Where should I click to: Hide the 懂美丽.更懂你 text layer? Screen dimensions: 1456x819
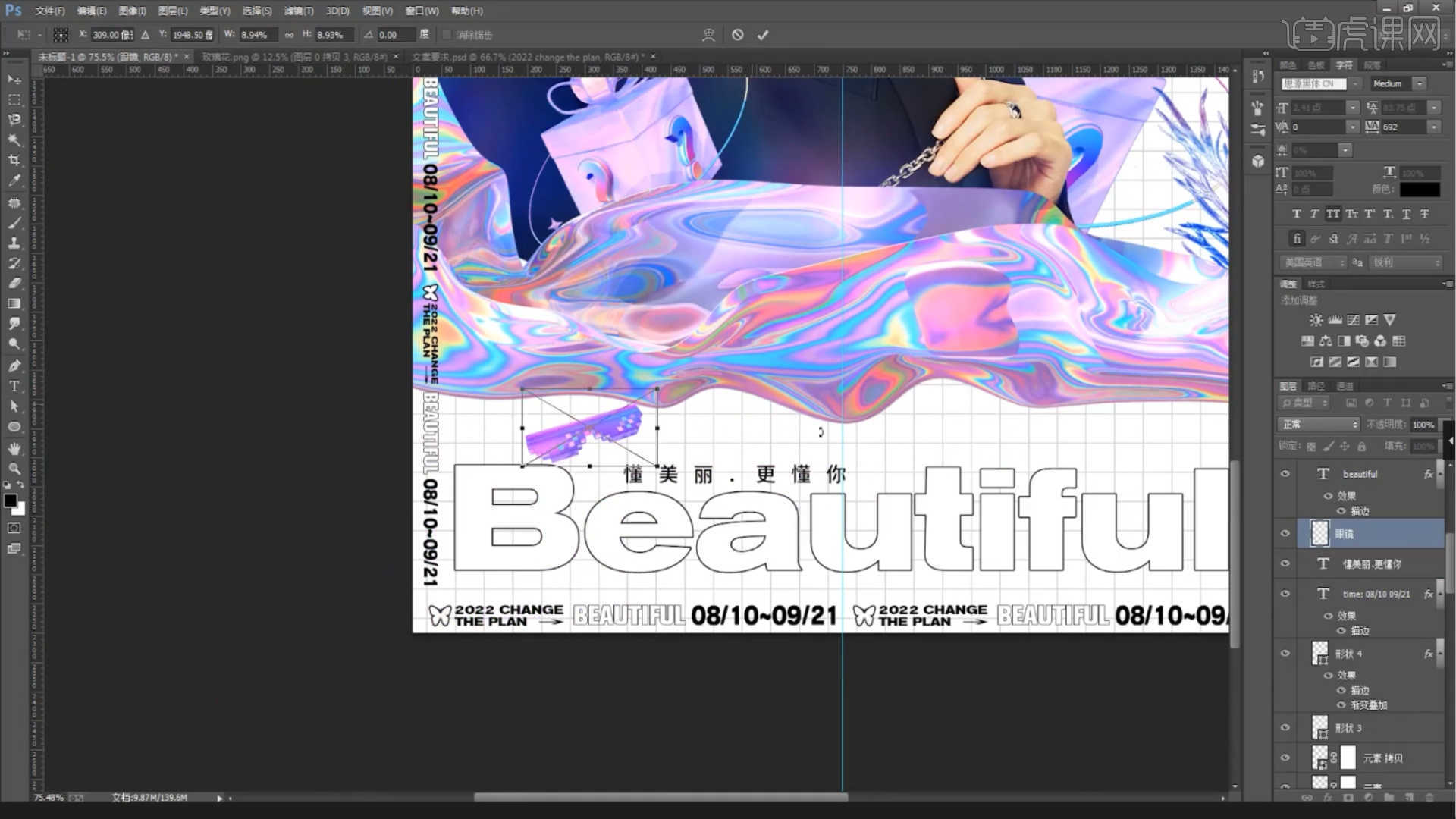click(x=1285, y=563)
